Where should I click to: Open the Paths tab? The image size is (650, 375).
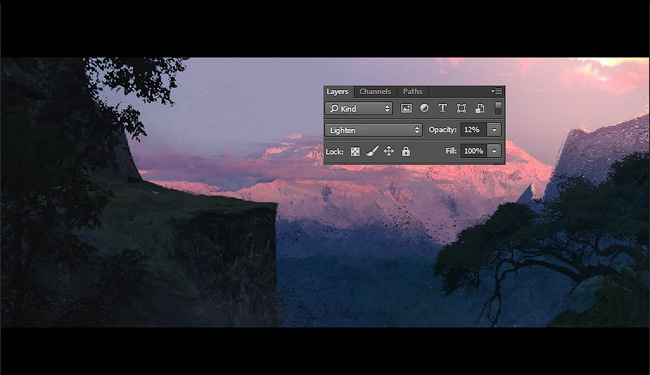pos(412,92)
